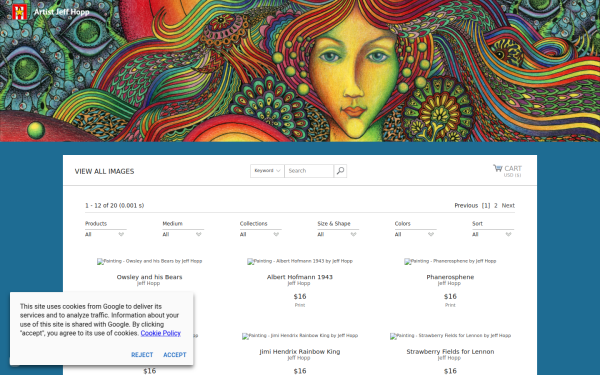Expand the Medium filter dropdown
This screenshot has height=375, width=600.
[183, 234]
